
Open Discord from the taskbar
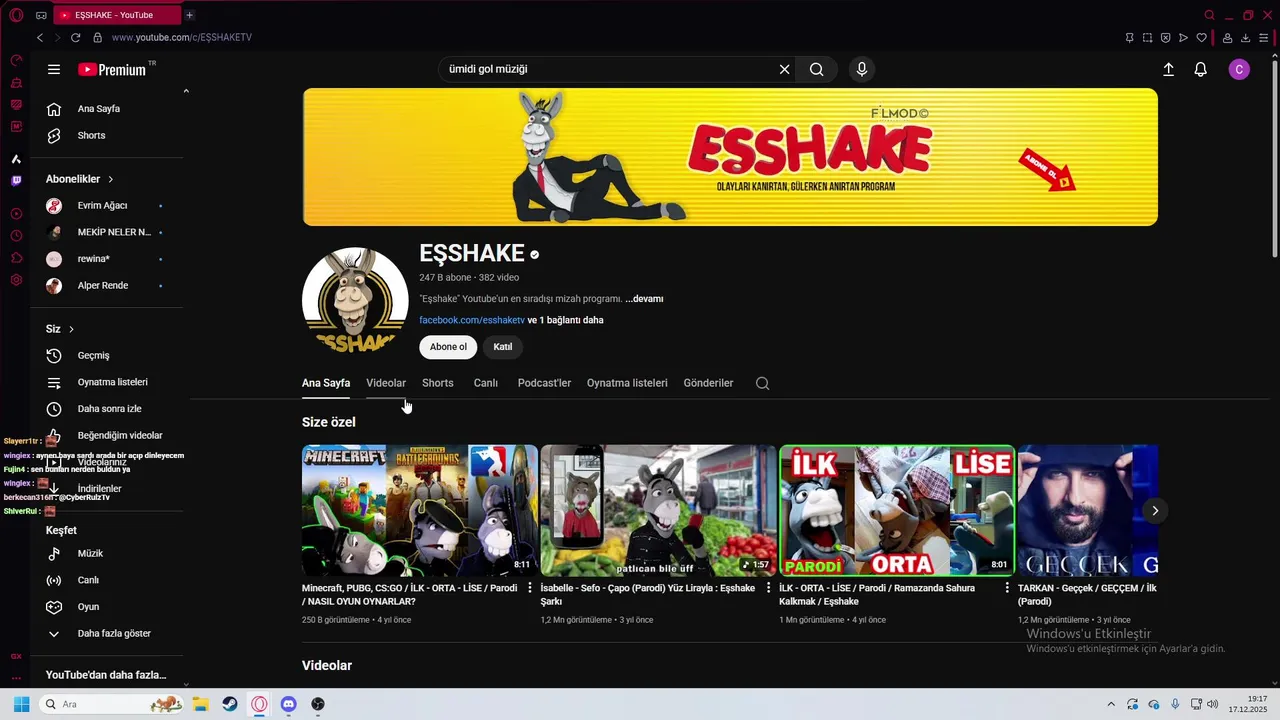click(x=289, y=704)
